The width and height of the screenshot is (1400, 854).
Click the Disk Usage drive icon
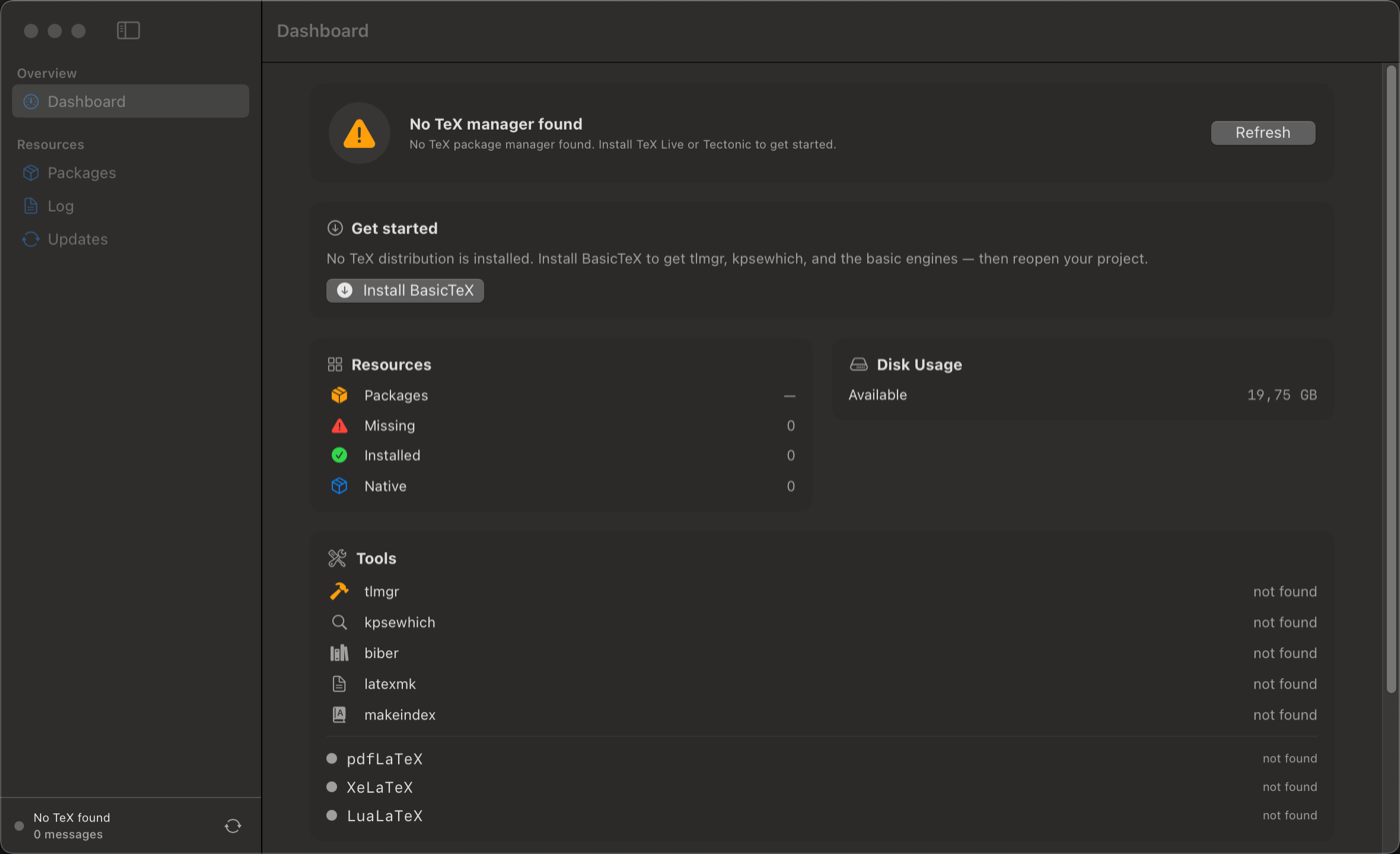pyautogui.click(x=859, y=365)
